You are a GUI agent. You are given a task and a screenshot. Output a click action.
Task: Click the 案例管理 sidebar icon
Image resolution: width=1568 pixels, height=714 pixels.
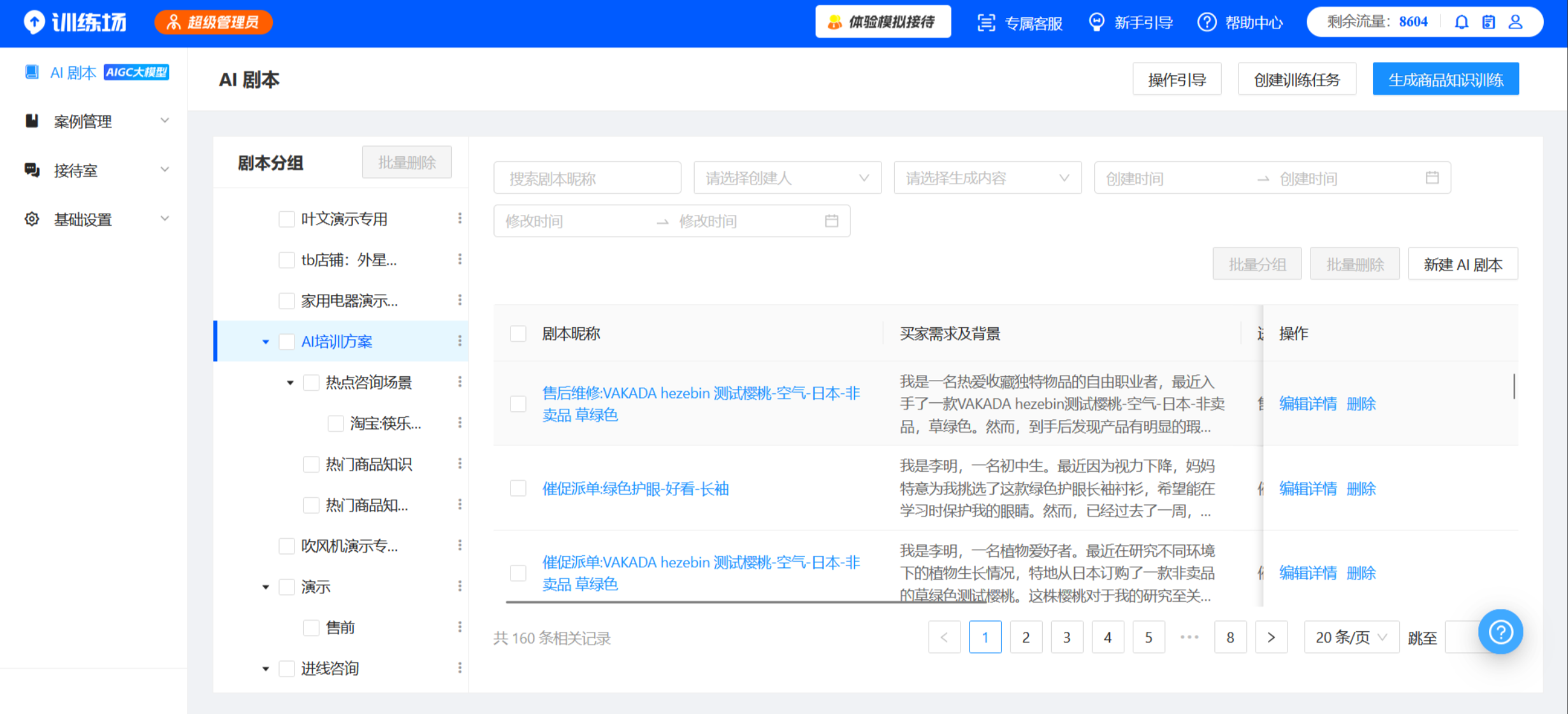32,120
